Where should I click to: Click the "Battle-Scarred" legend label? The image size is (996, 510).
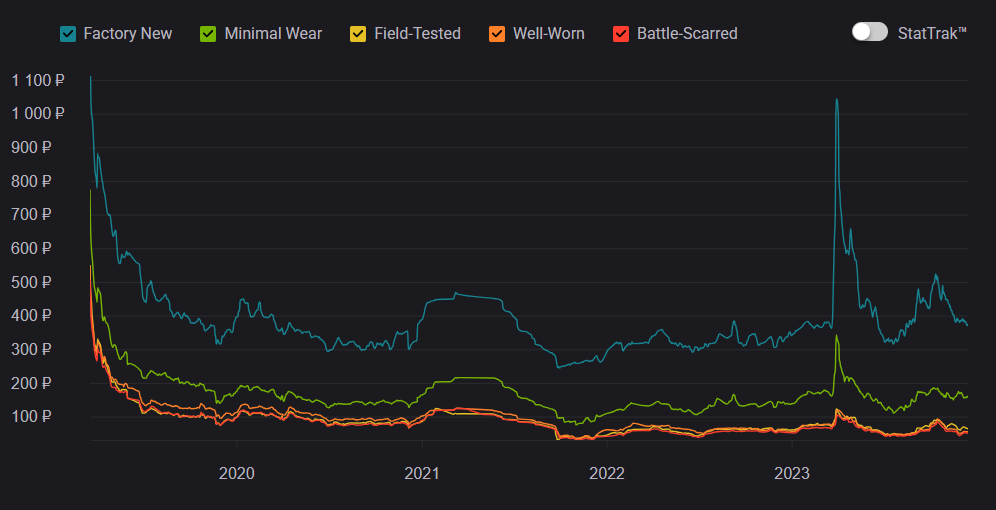point(687,34)
